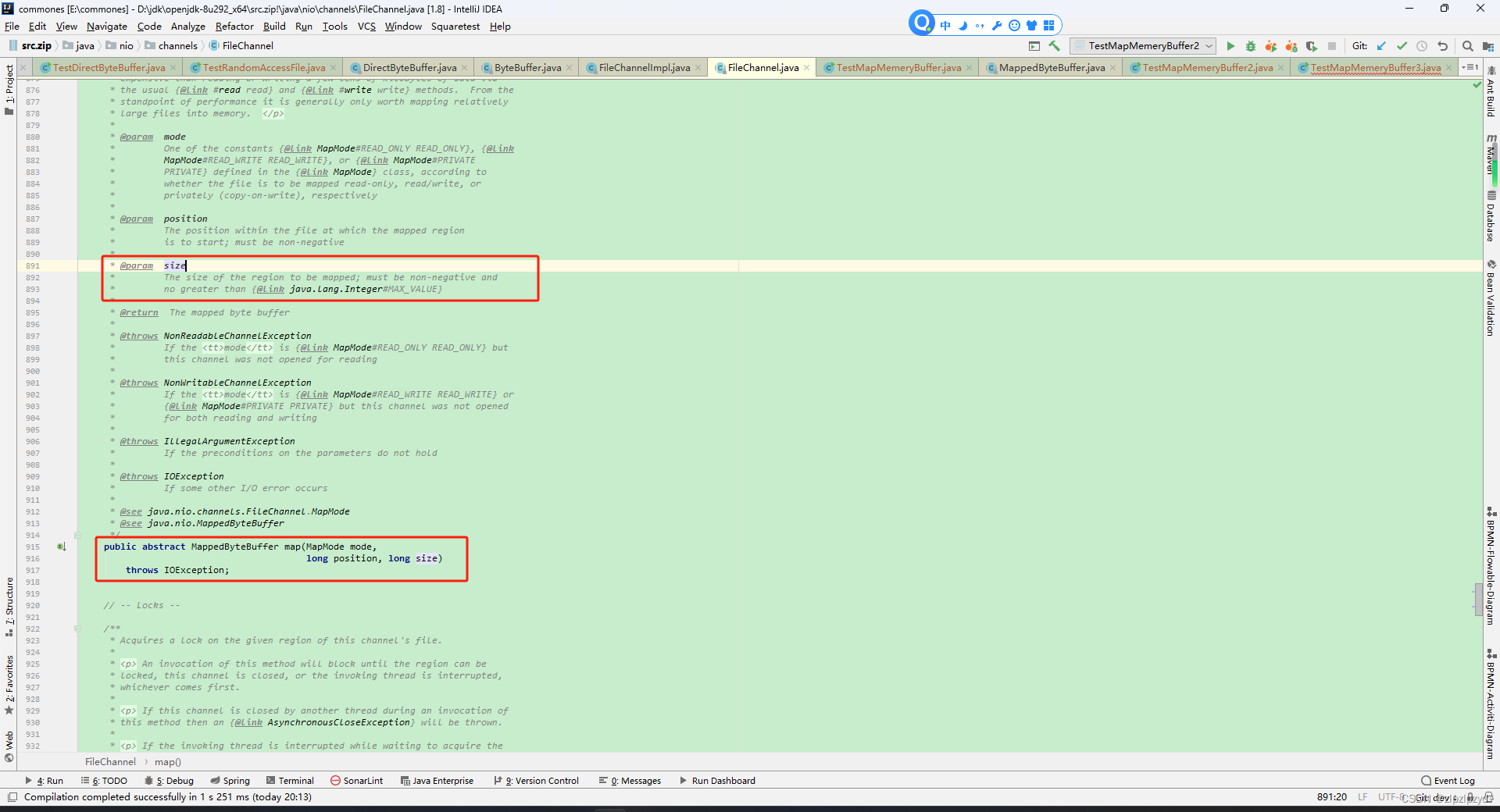Run with coverage using the coverage icon
This screenshot has height=812, width=1500.
coord(1271,46)
